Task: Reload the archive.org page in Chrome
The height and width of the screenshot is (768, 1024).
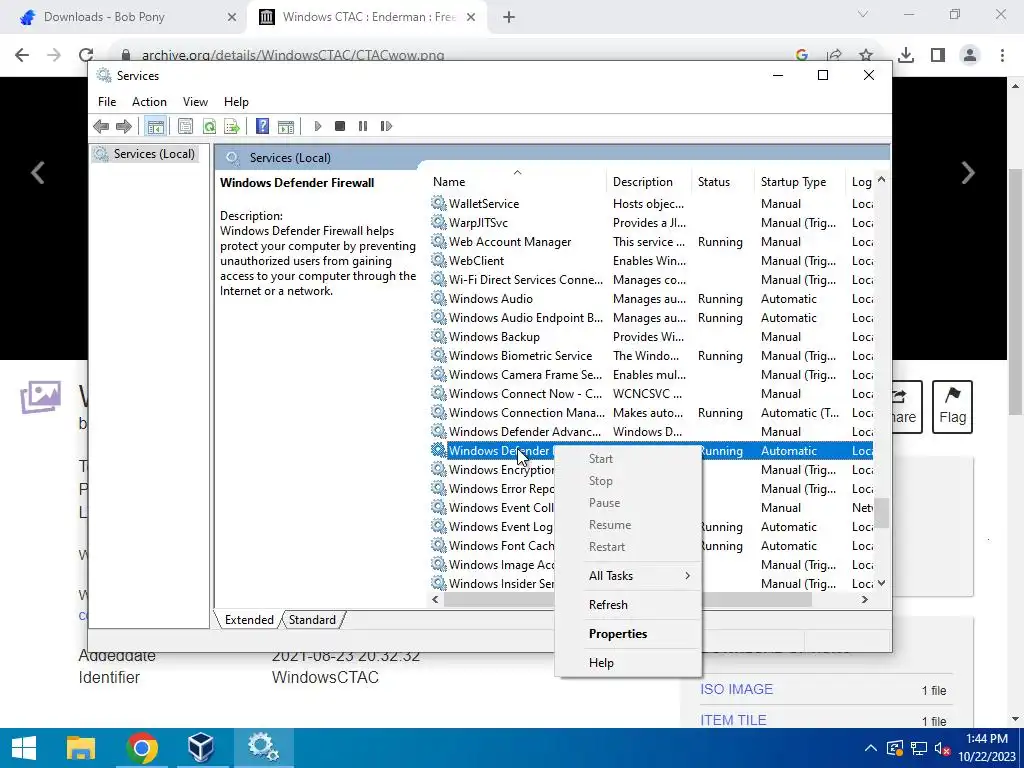Action: (x=86, y=55)
